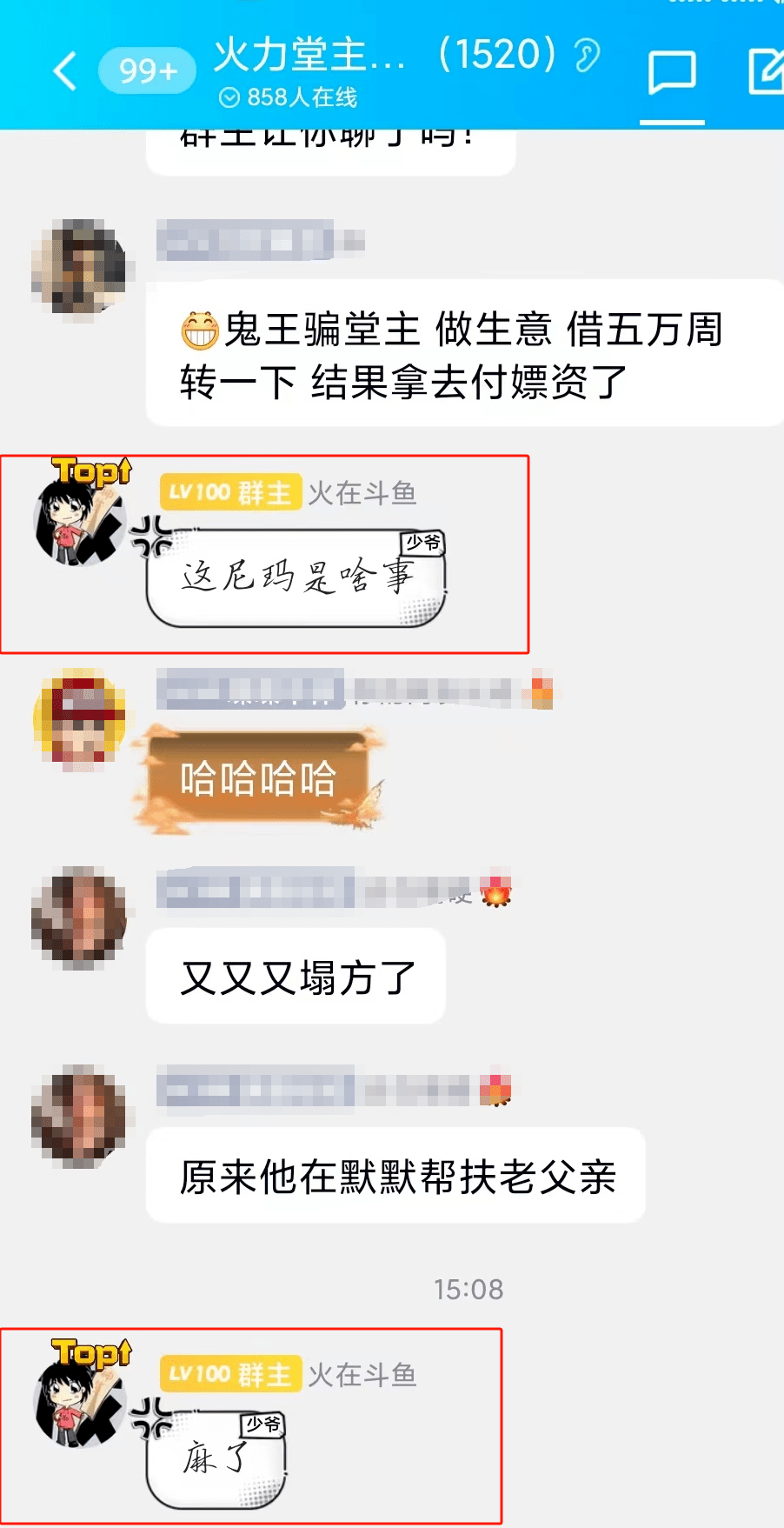Tap the LV100 群主 badge above 麻了

230,1375
